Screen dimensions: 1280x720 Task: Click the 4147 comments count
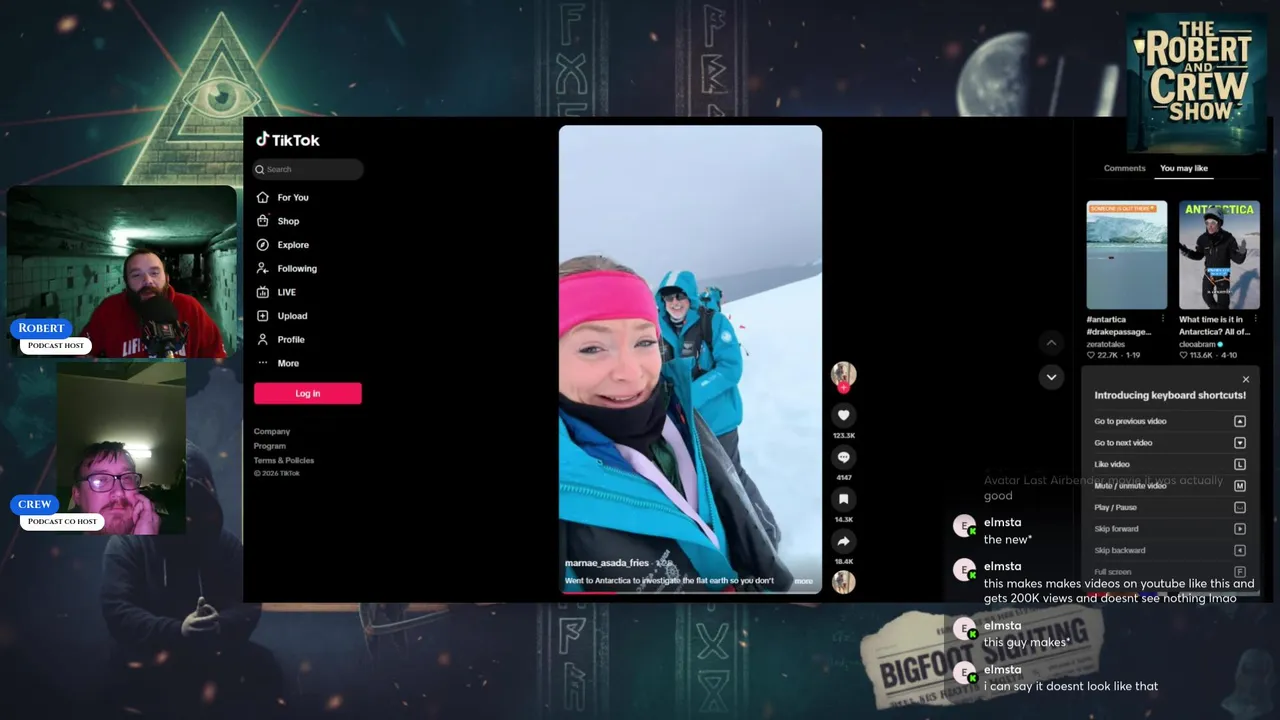click(x=843, y=478)
